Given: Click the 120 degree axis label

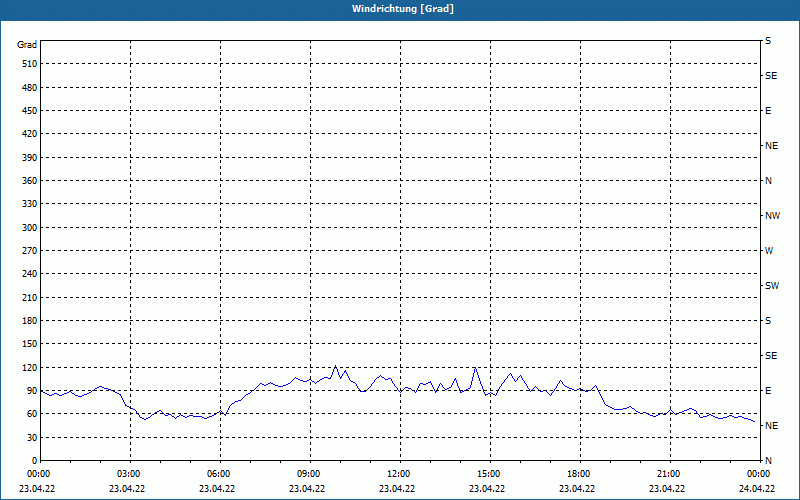Looking at the screenshot, I should click(x=30, y=367).
